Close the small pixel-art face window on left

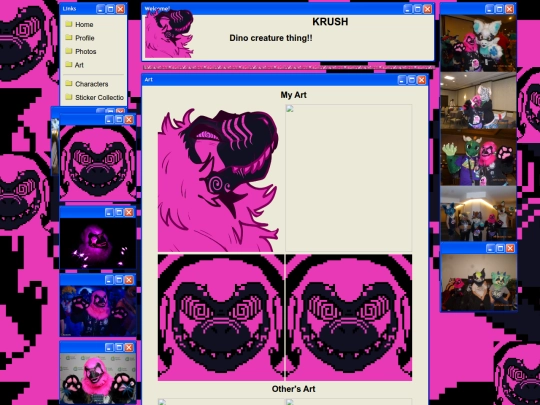[128, 120]
